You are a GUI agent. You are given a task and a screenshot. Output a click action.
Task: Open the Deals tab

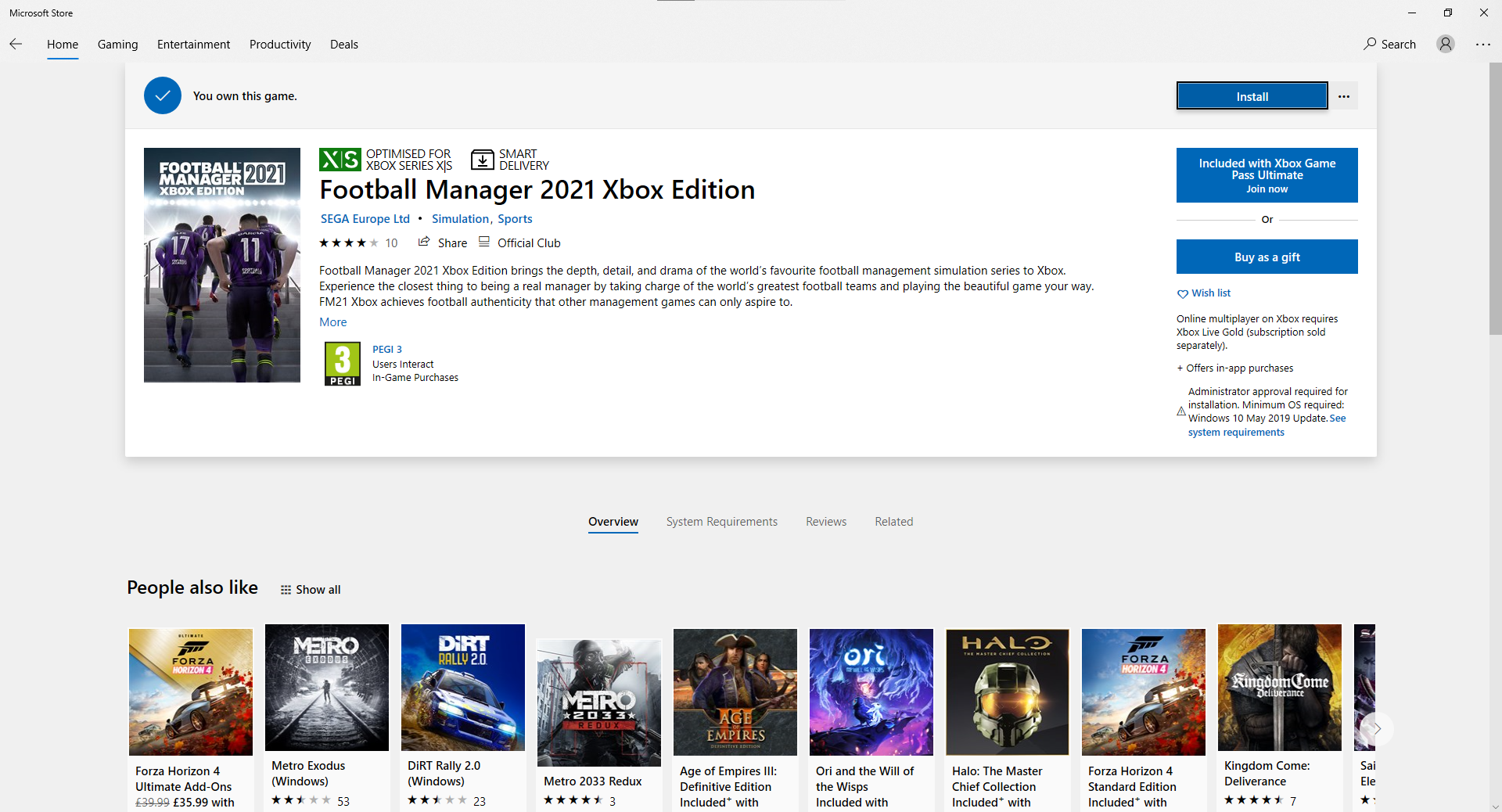click(344, 45)
